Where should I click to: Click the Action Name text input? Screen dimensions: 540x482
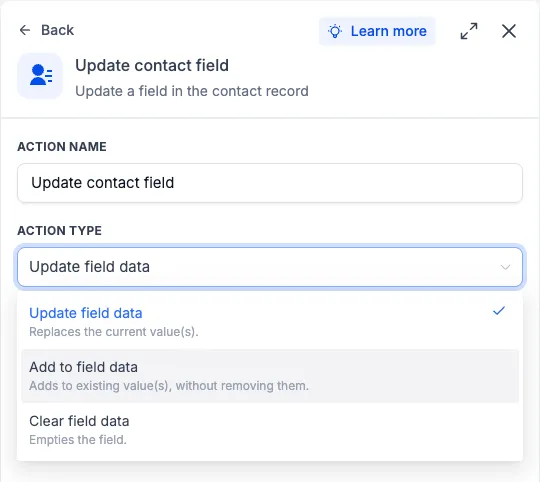click(x=270, y=183)
